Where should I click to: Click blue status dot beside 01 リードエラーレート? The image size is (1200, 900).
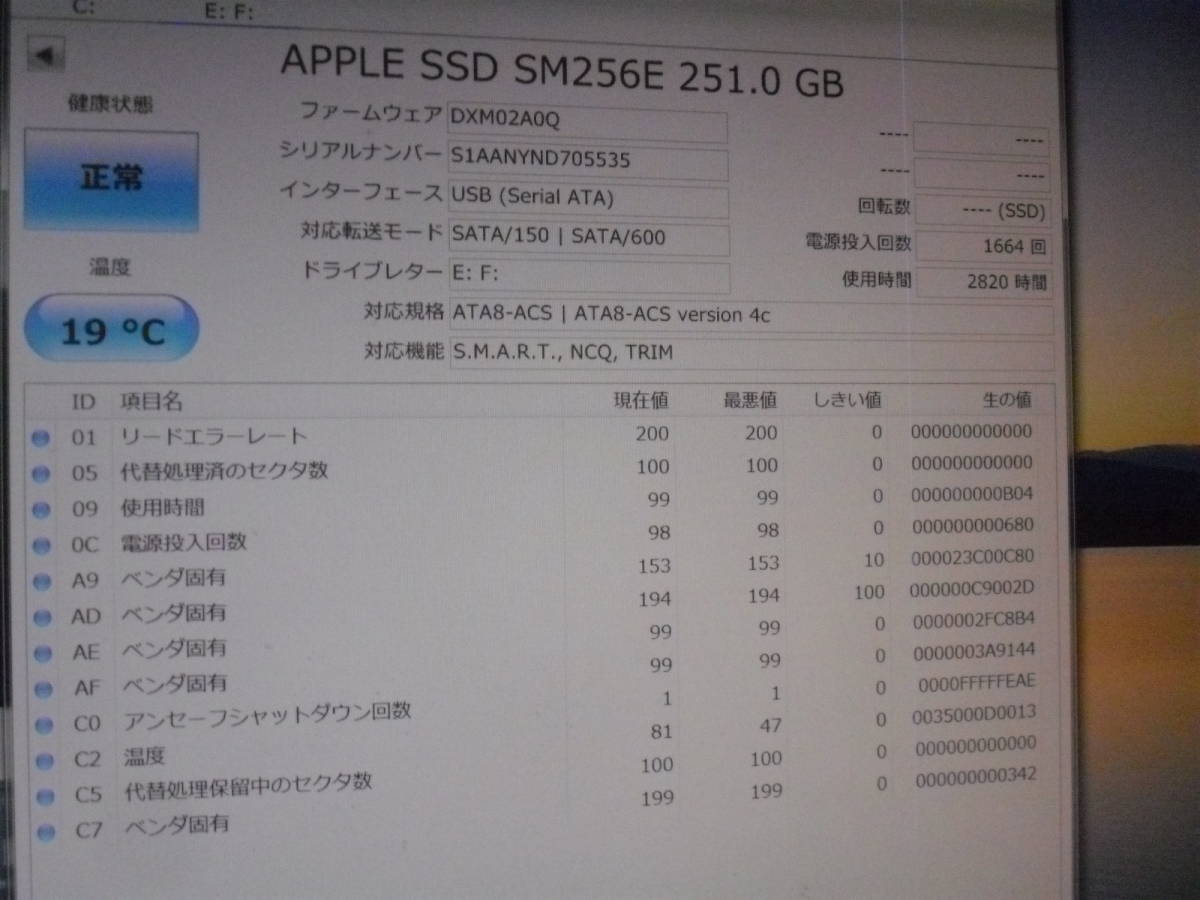[40, 437]
